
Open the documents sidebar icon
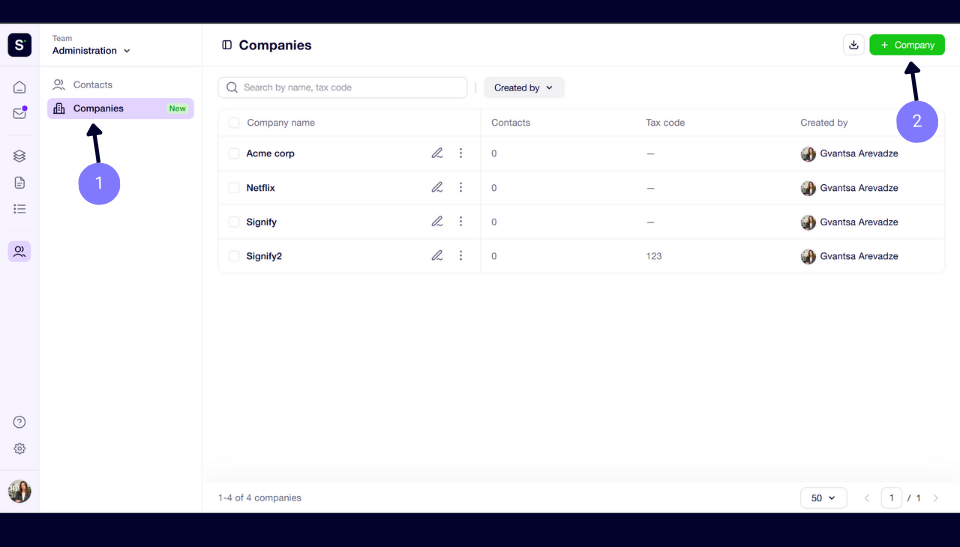point(20,183)
